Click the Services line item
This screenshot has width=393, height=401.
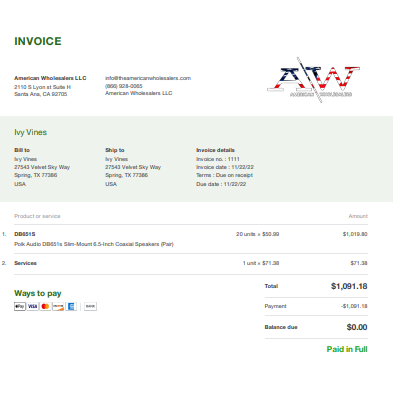tap(25, 263)
